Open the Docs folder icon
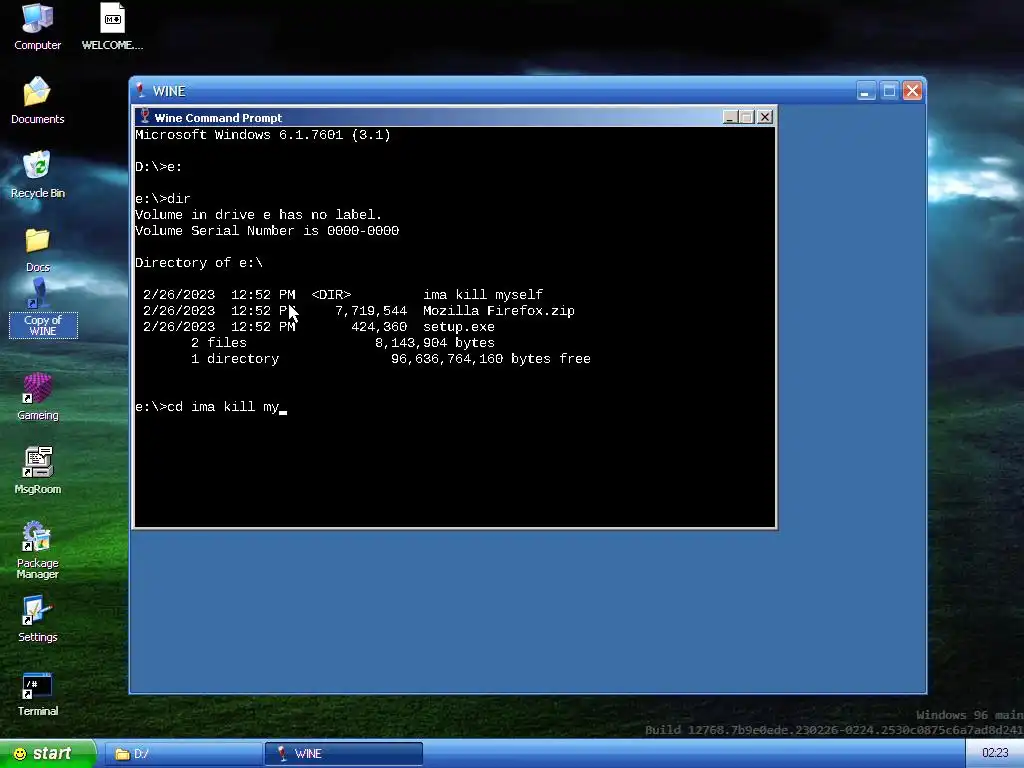Viewport: 1024px width, 768px height. pos(37,249)
